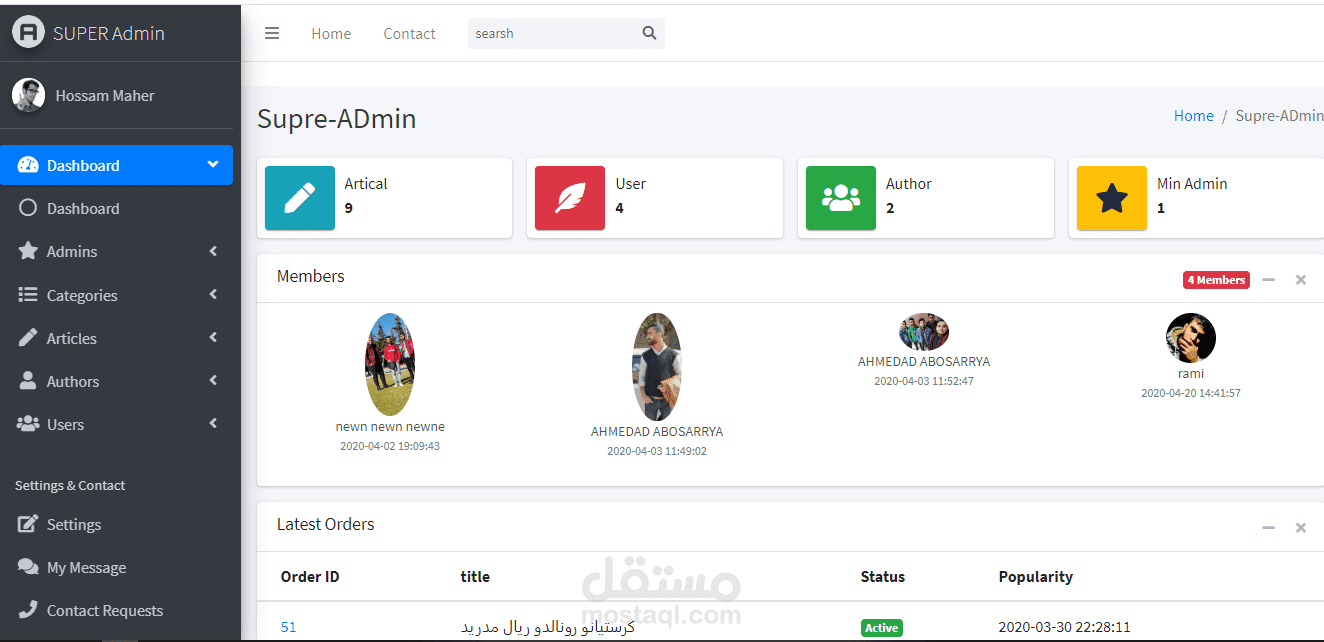Image resolution: width=1324 pixels, height=642 pixels.
Task: Click the Popularity column header
Action: (1035, 576)
